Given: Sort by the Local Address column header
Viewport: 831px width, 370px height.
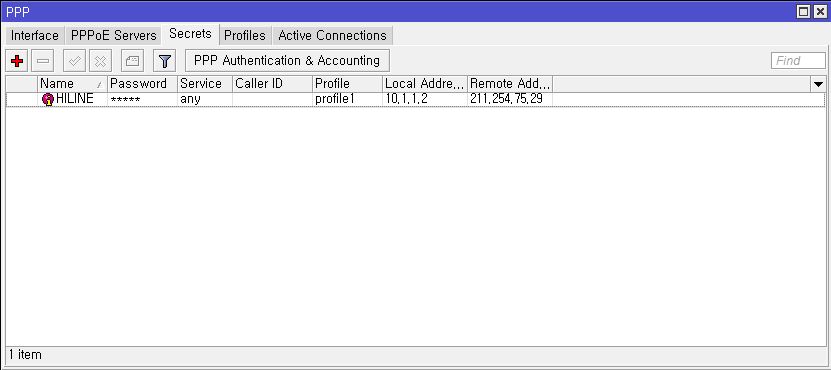Looking at the screenshot, I should (x=425, y=84).
